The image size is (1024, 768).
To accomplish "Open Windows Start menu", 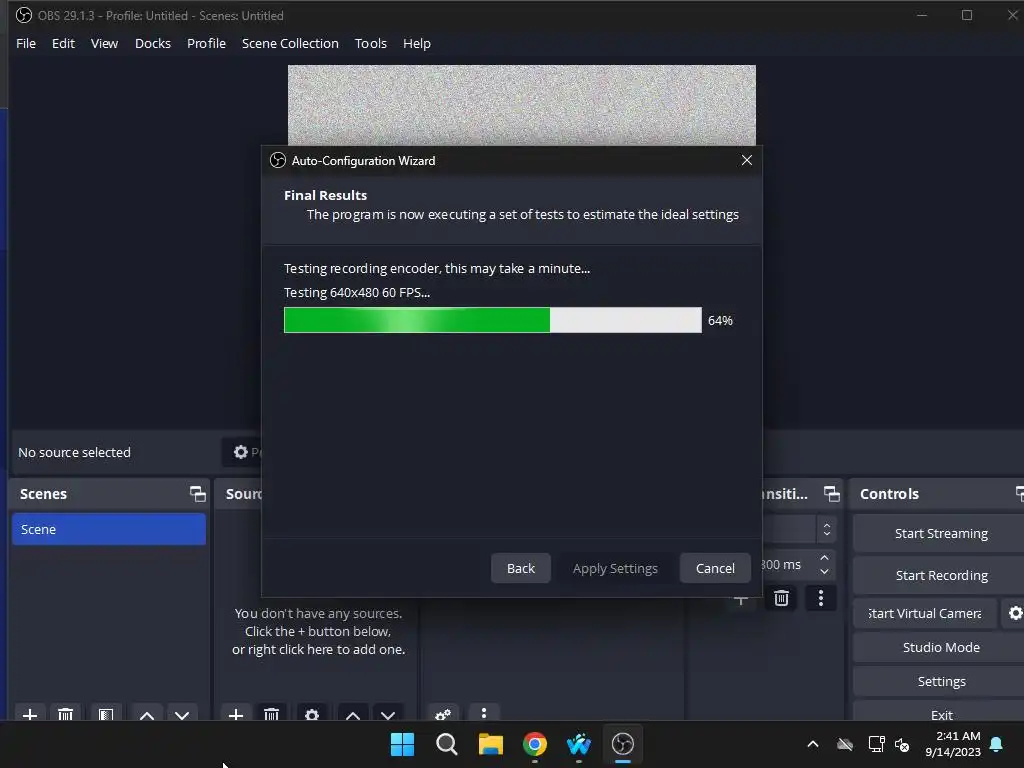I will [x=402, y=744].
